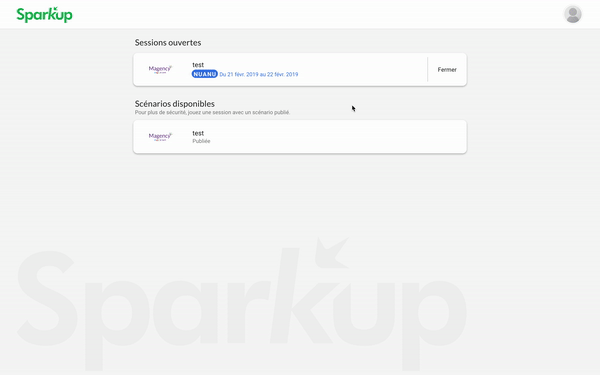Click the 'Publiée' status label
This screenshot has width=600, height=375.
[x=201, y=141]
